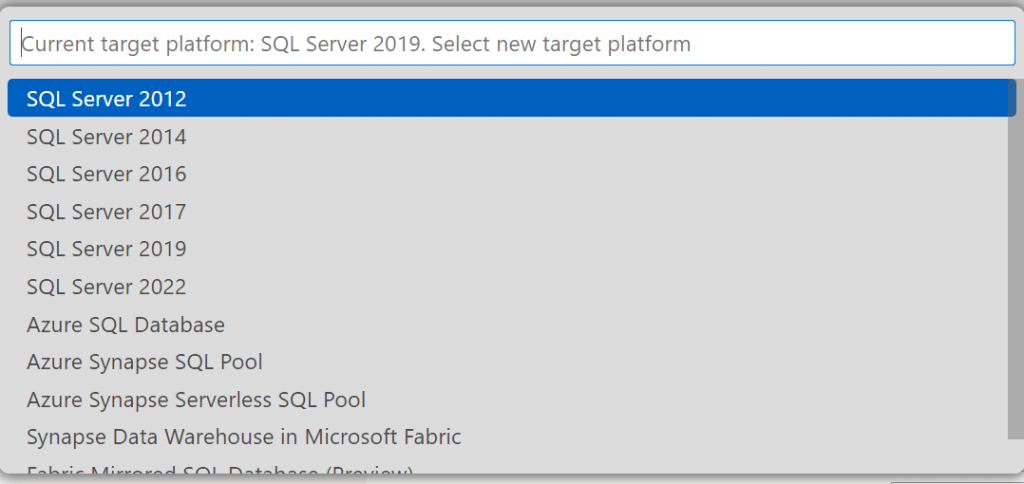Set target to the newest SQL Server version listed
The width and height of the screenshot is (1024, 484).
(106, 287)
